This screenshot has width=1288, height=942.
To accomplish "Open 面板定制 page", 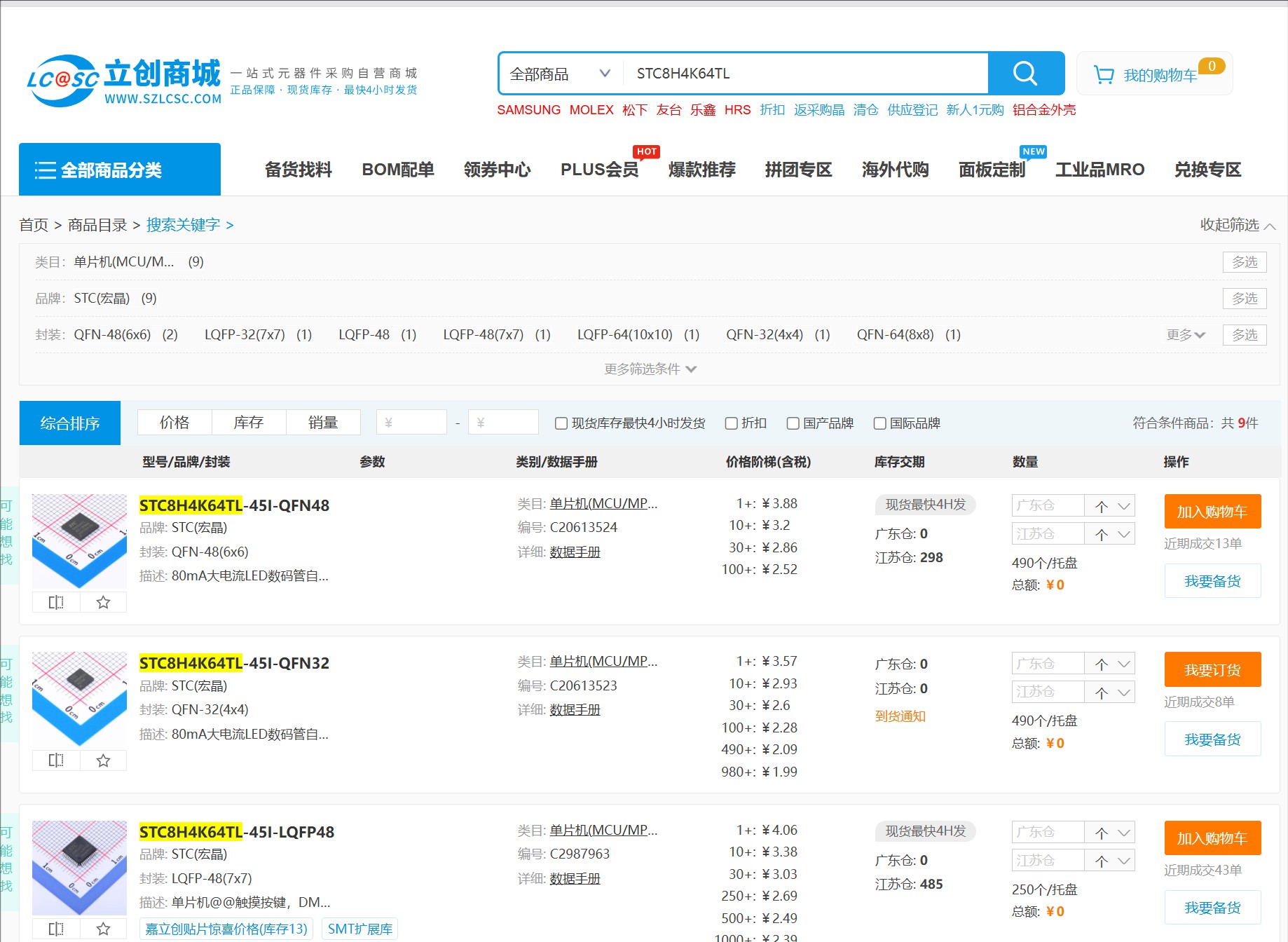I will click(992, 170).
